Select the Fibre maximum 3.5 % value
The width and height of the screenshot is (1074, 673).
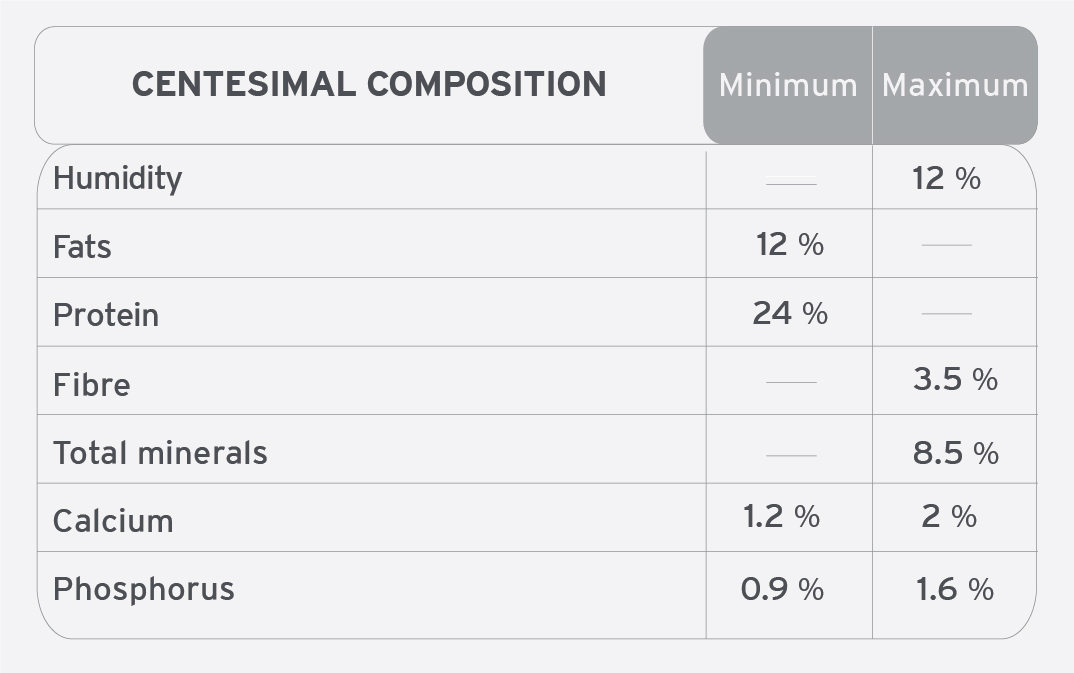[955, 379]
